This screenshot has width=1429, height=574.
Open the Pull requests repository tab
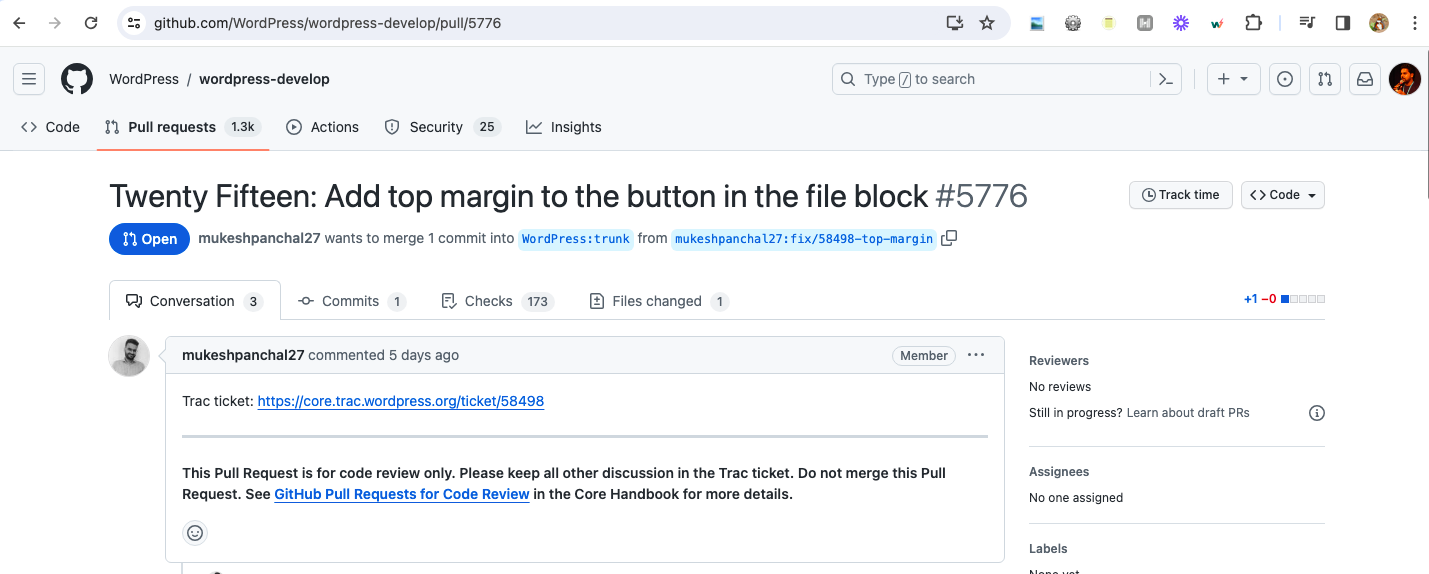pyautogui.click(x=183, y=127)
